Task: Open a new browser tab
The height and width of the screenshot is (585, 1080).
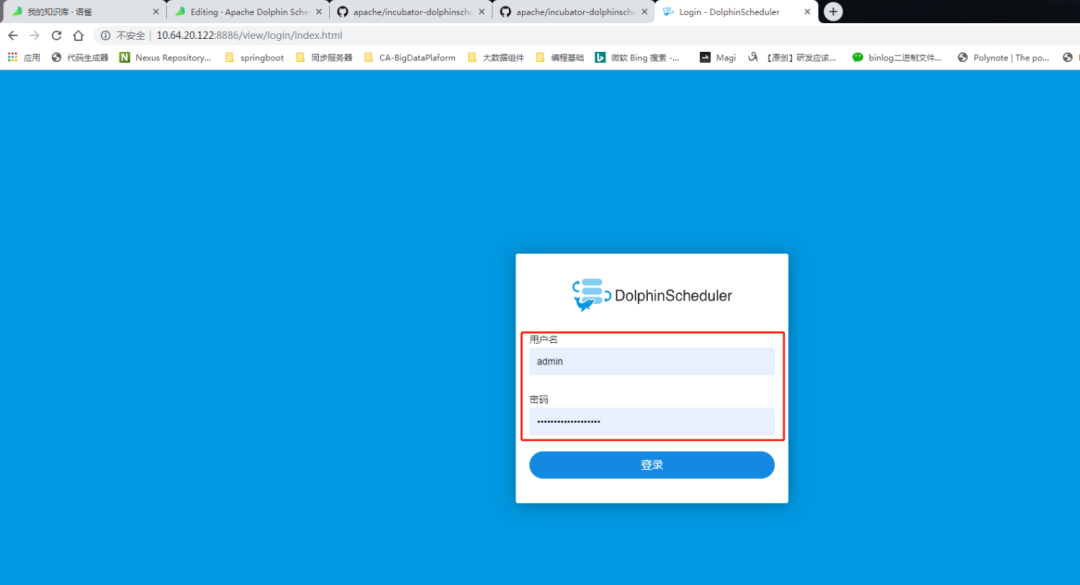Action: 833,12
